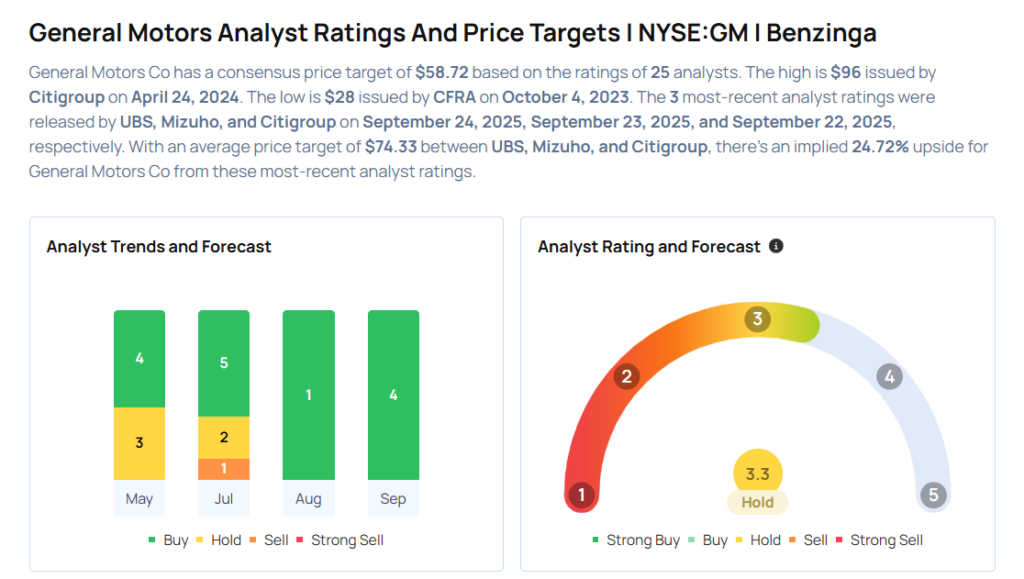Screen dimensions: 1024x579
Task: Click the Hold rating badge under the score
Action: 757,502
